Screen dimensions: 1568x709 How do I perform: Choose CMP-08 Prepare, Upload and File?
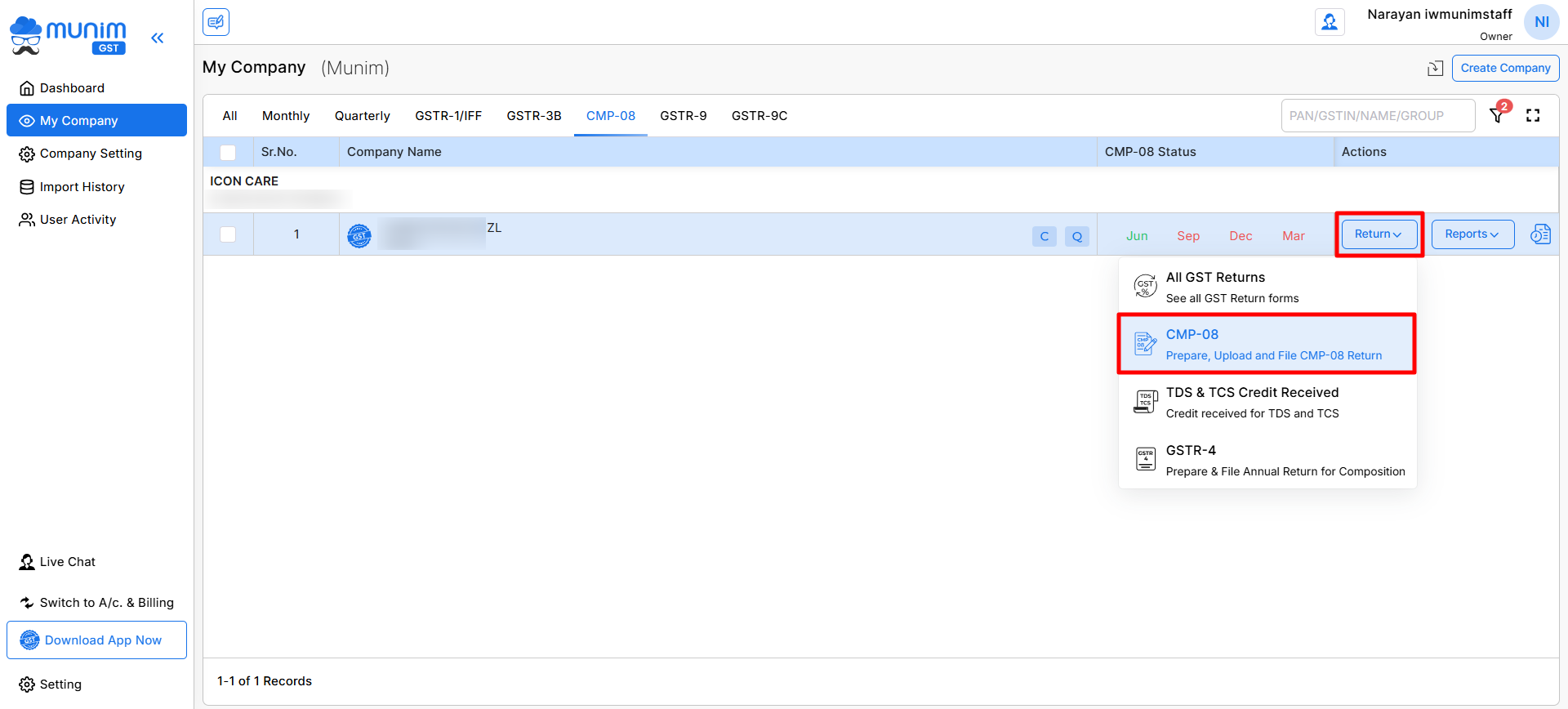[1267, 344]
